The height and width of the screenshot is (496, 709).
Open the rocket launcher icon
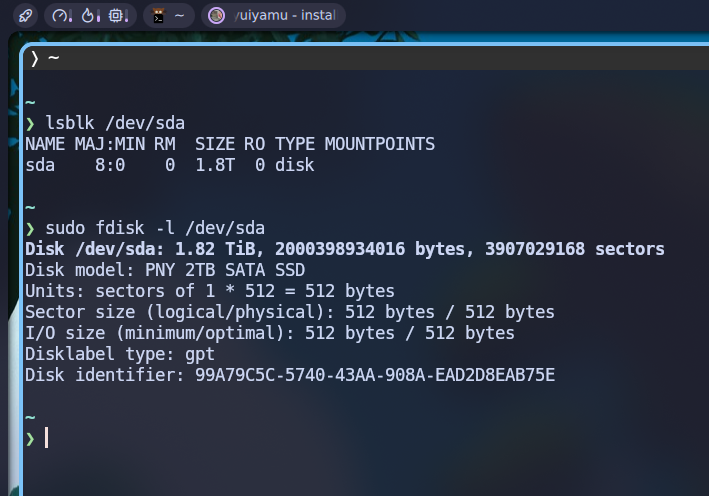[x=25, y=16]
